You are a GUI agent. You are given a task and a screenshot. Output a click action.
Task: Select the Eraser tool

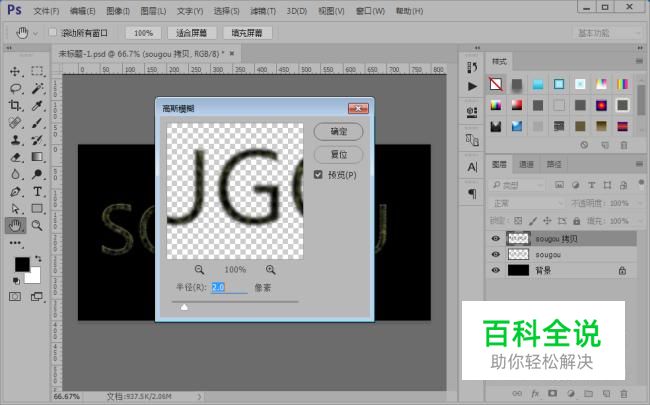(x=15, y=157)
